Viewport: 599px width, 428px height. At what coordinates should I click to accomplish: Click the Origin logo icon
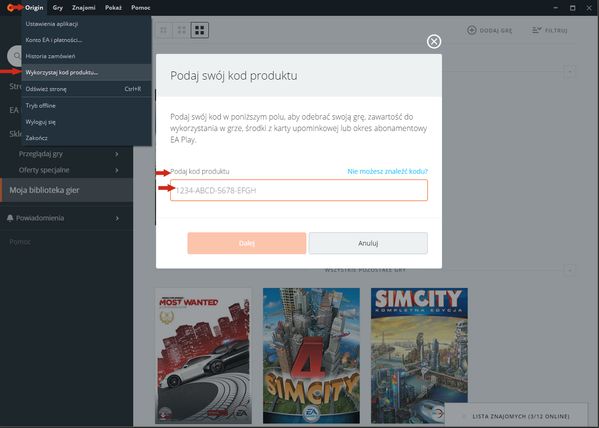(11, 8)
